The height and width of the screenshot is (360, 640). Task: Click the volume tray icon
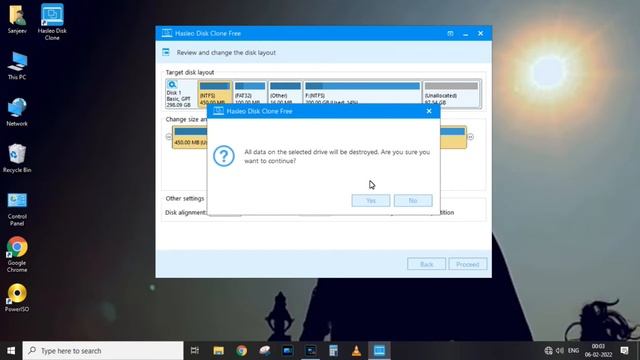[x=560, y=351]
